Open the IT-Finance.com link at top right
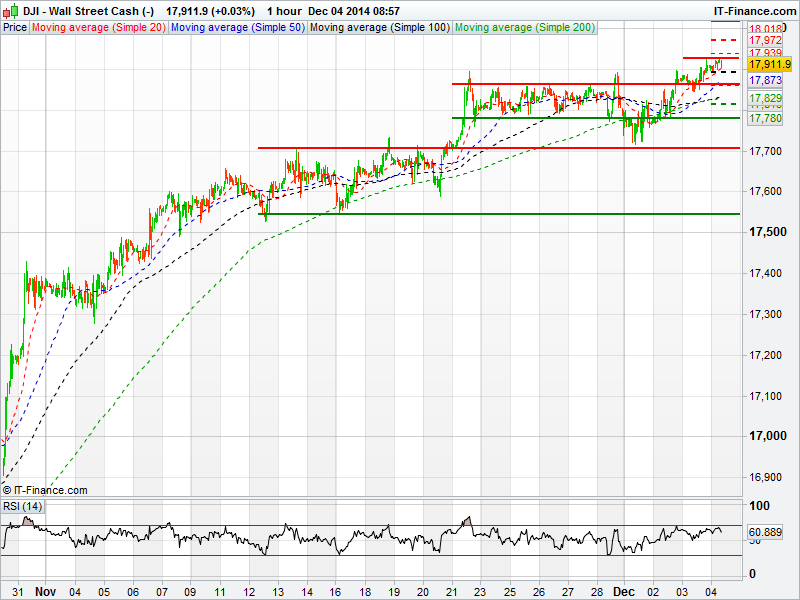Viewport: 800px width, 600px height. coord(754,11)
